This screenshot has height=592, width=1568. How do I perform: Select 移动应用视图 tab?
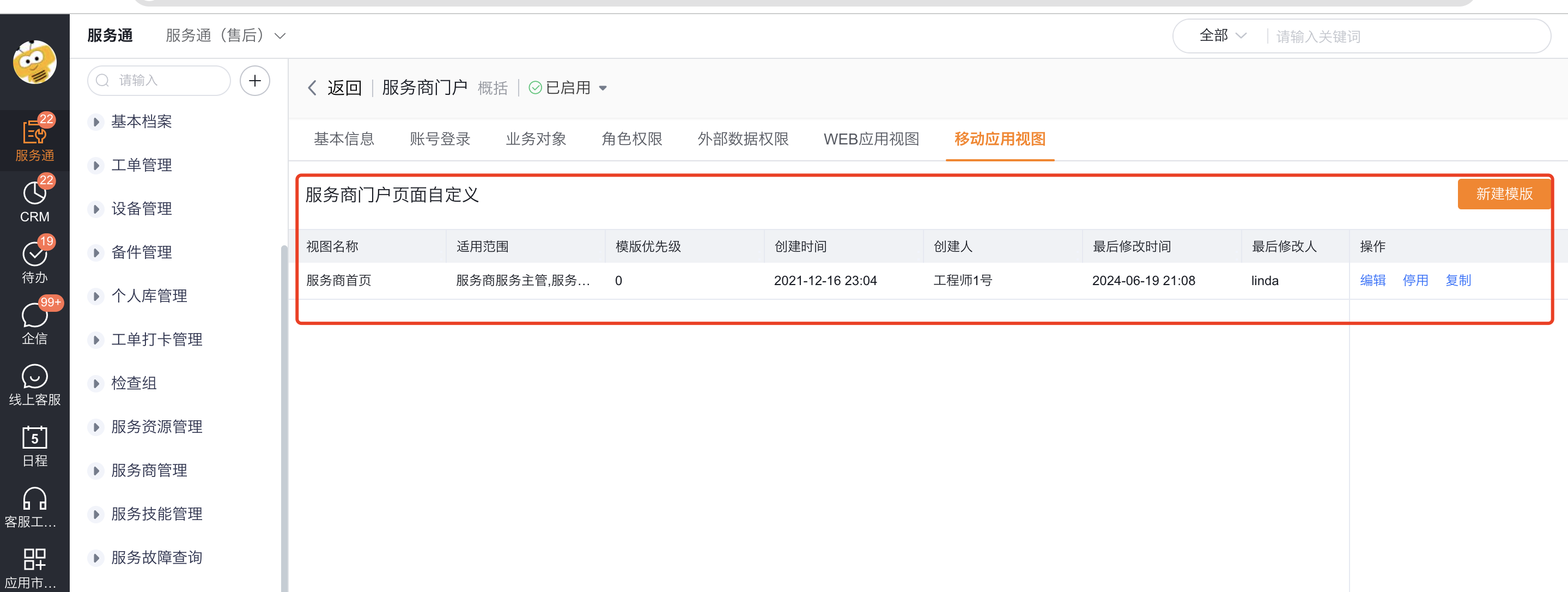1000,139
